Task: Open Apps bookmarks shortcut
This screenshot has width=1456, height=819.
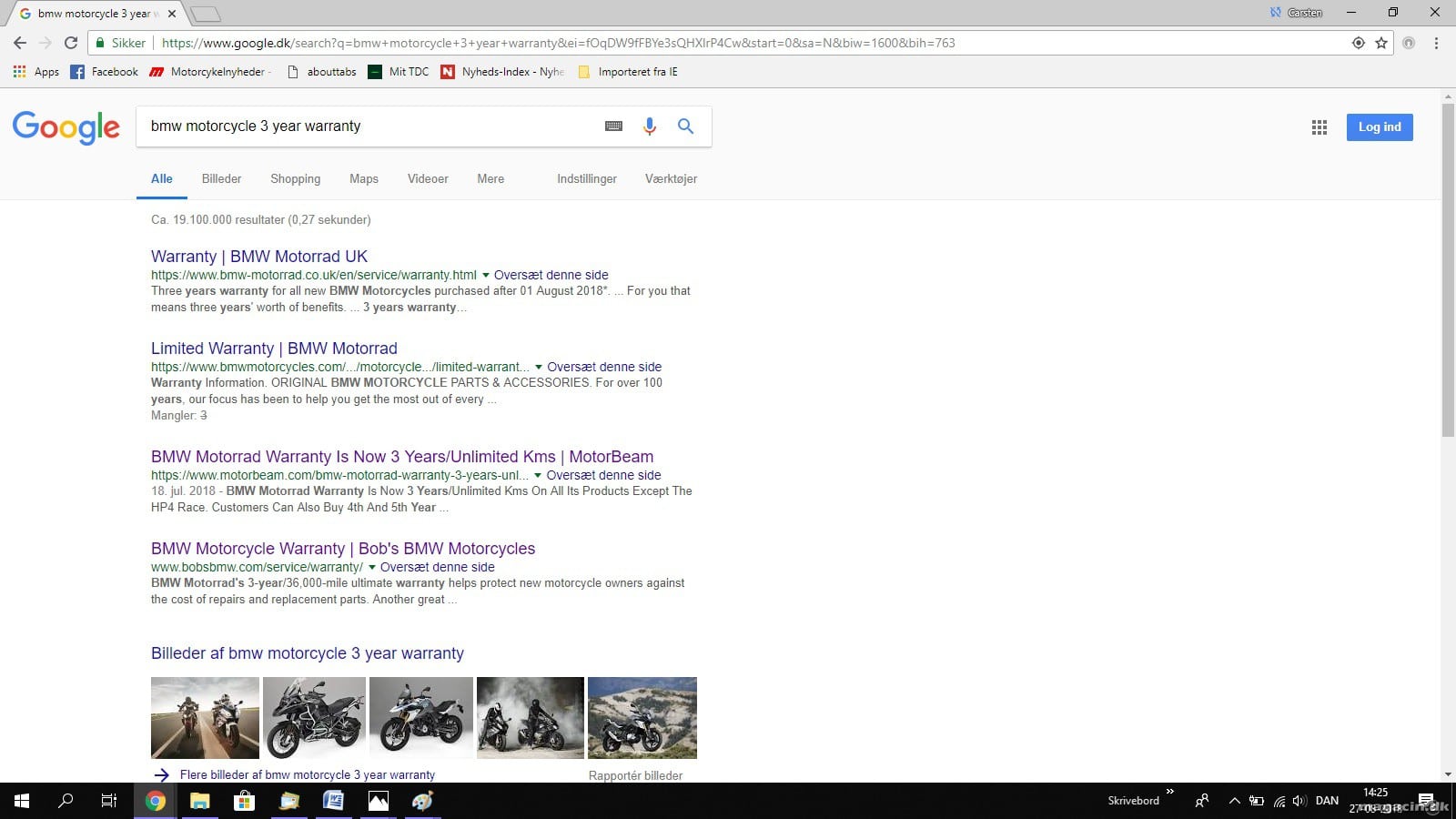Action: coord(36,72)
